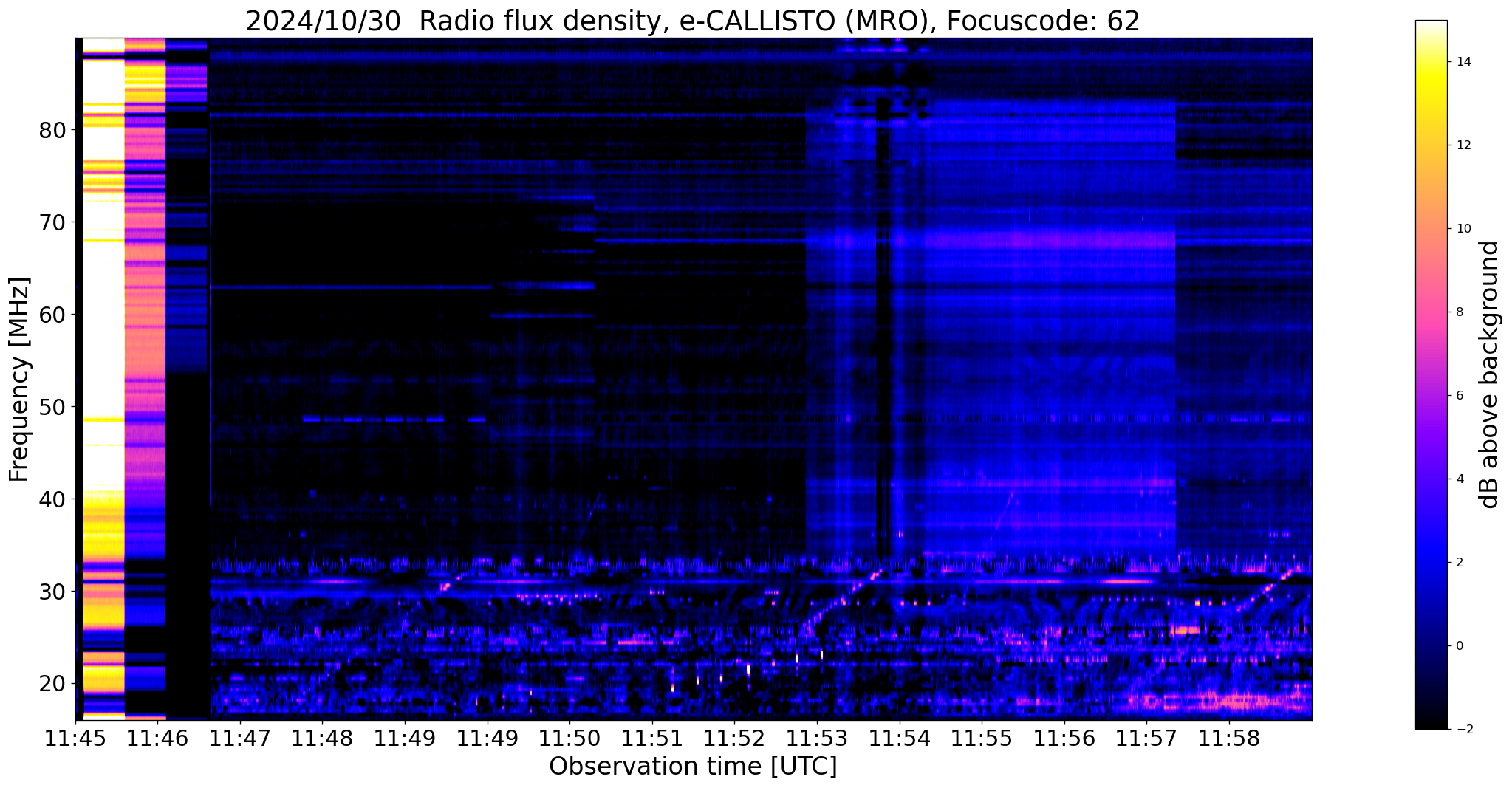
Task: Select the 60 MHz frequency tick label
Action: pos(52,315)
